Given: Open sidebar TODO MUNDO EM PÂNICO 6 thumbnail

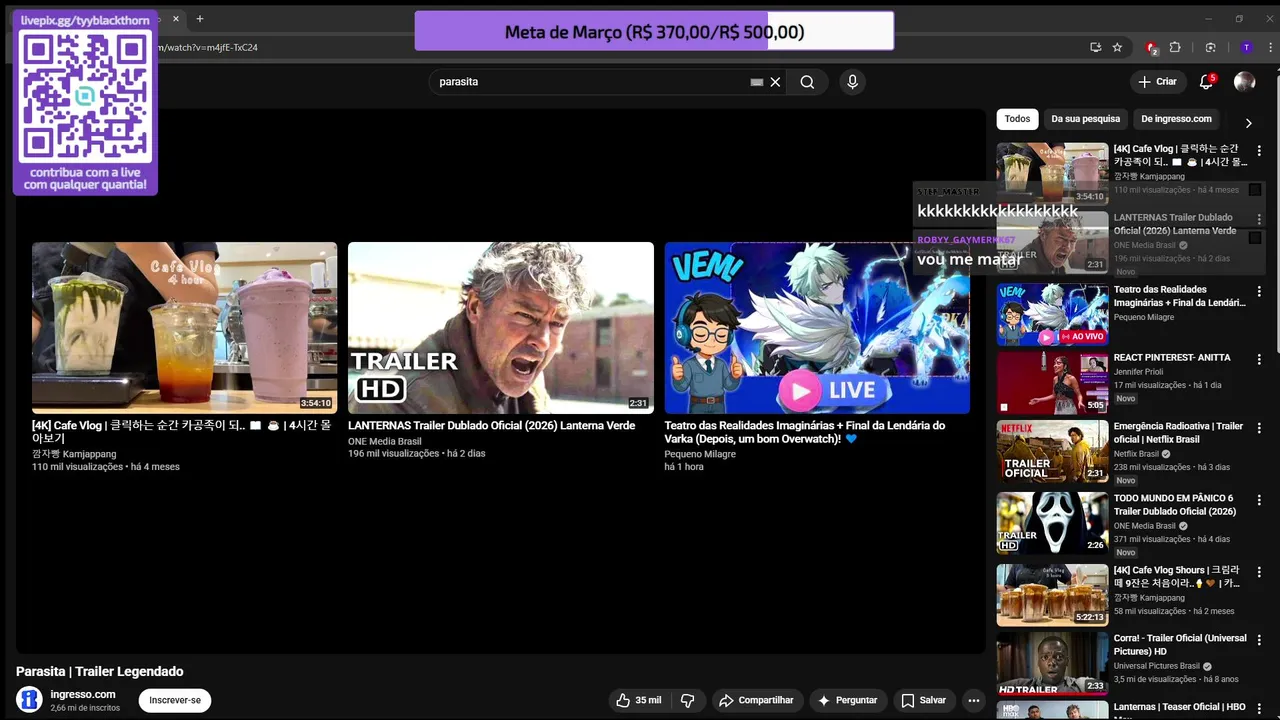Looking at the screenshot, I should [x=1052, y=523].
